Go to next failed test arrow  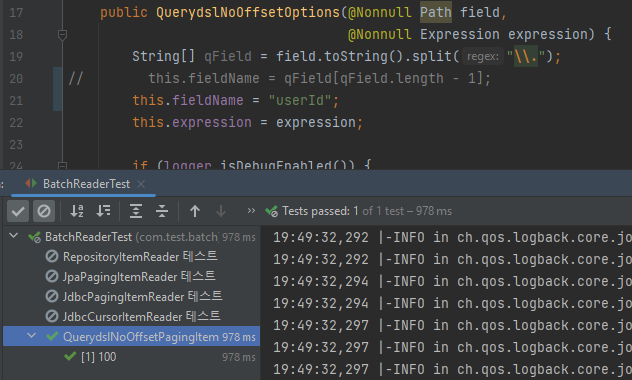[221, 211]
